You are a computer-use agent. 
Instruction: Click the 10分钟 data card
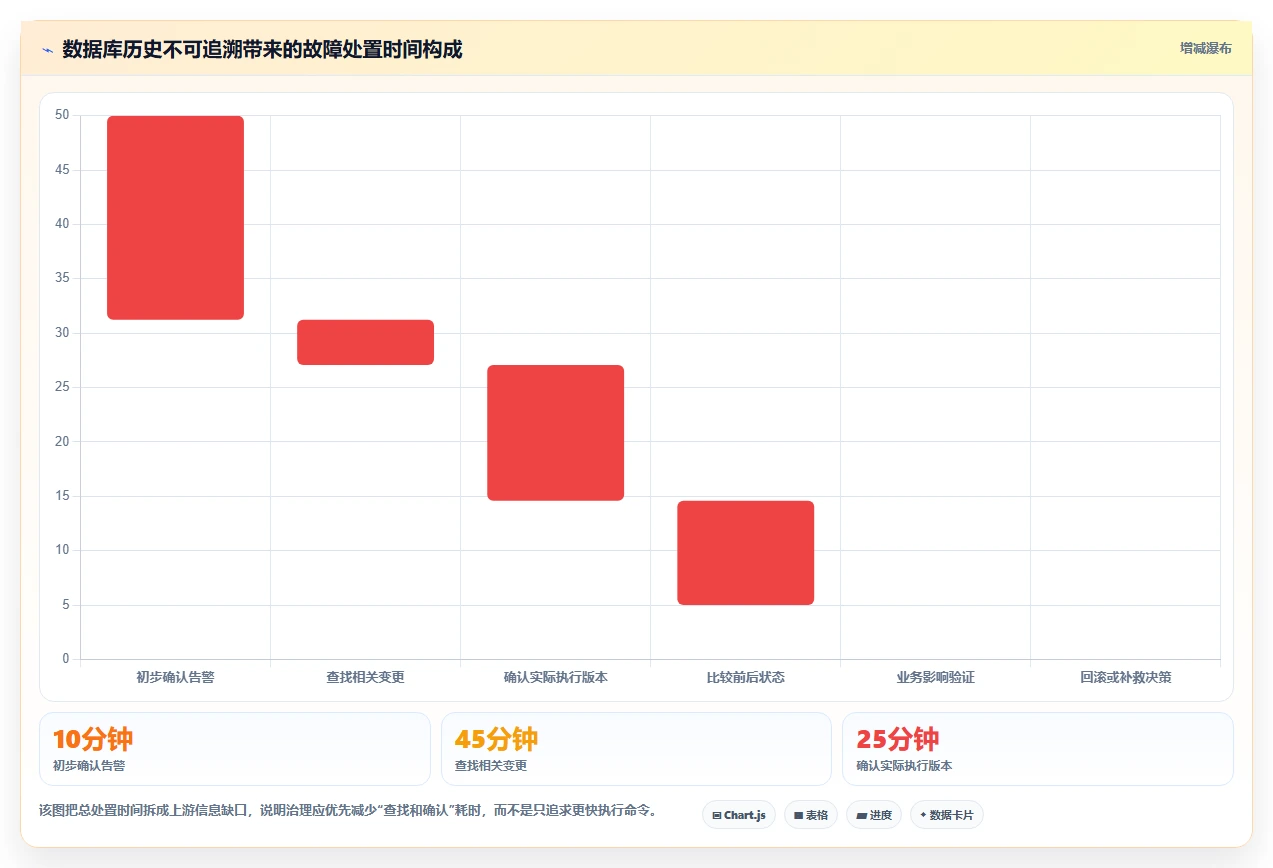click(235, 749)
